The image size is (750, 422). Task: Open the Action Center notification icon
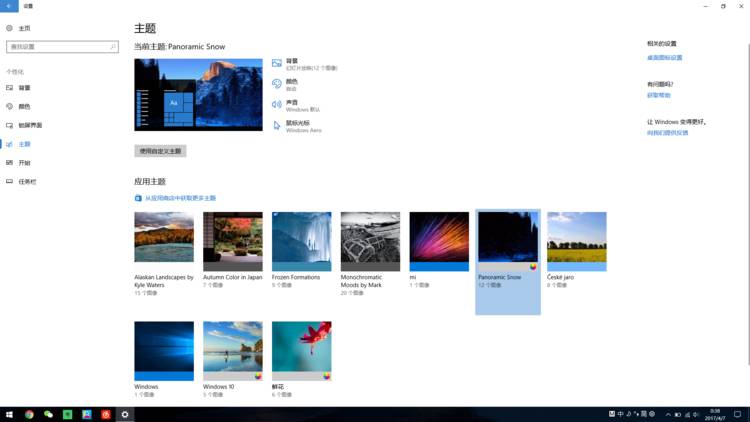(738, 414)
